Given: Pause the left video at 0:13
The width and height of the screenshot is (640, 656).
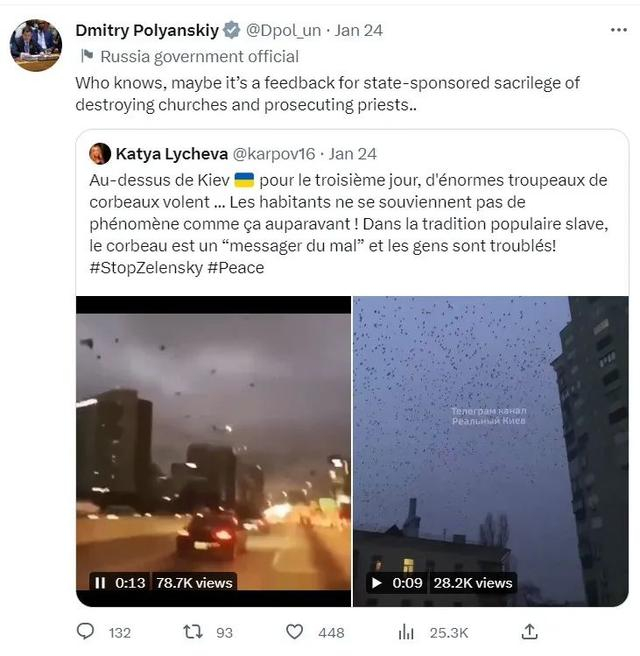Looking at the screenshot, I should point(100,583).
